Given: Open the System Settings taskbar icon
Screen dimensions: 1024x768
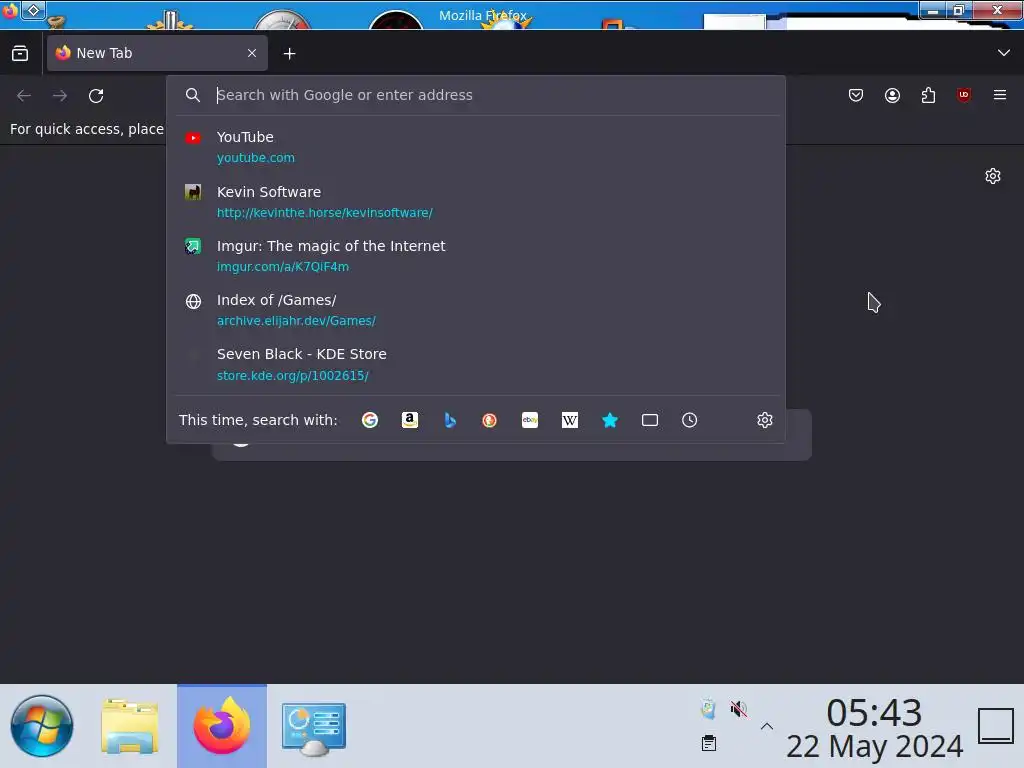Looking at the screenshot, I should 313,728.
